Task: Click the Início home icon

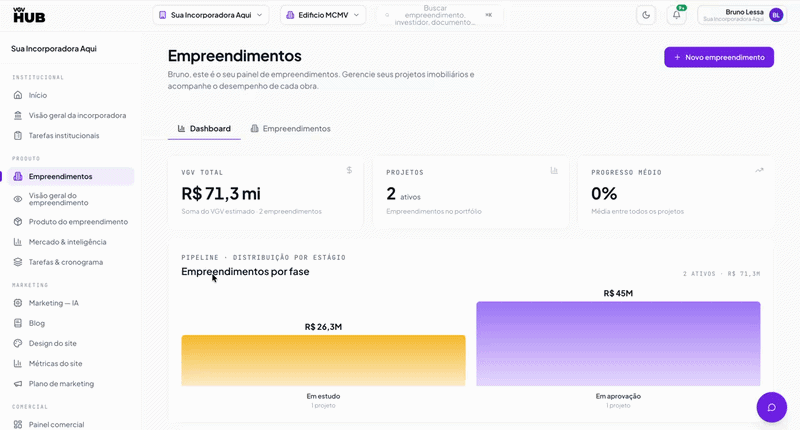Action: 18,95
